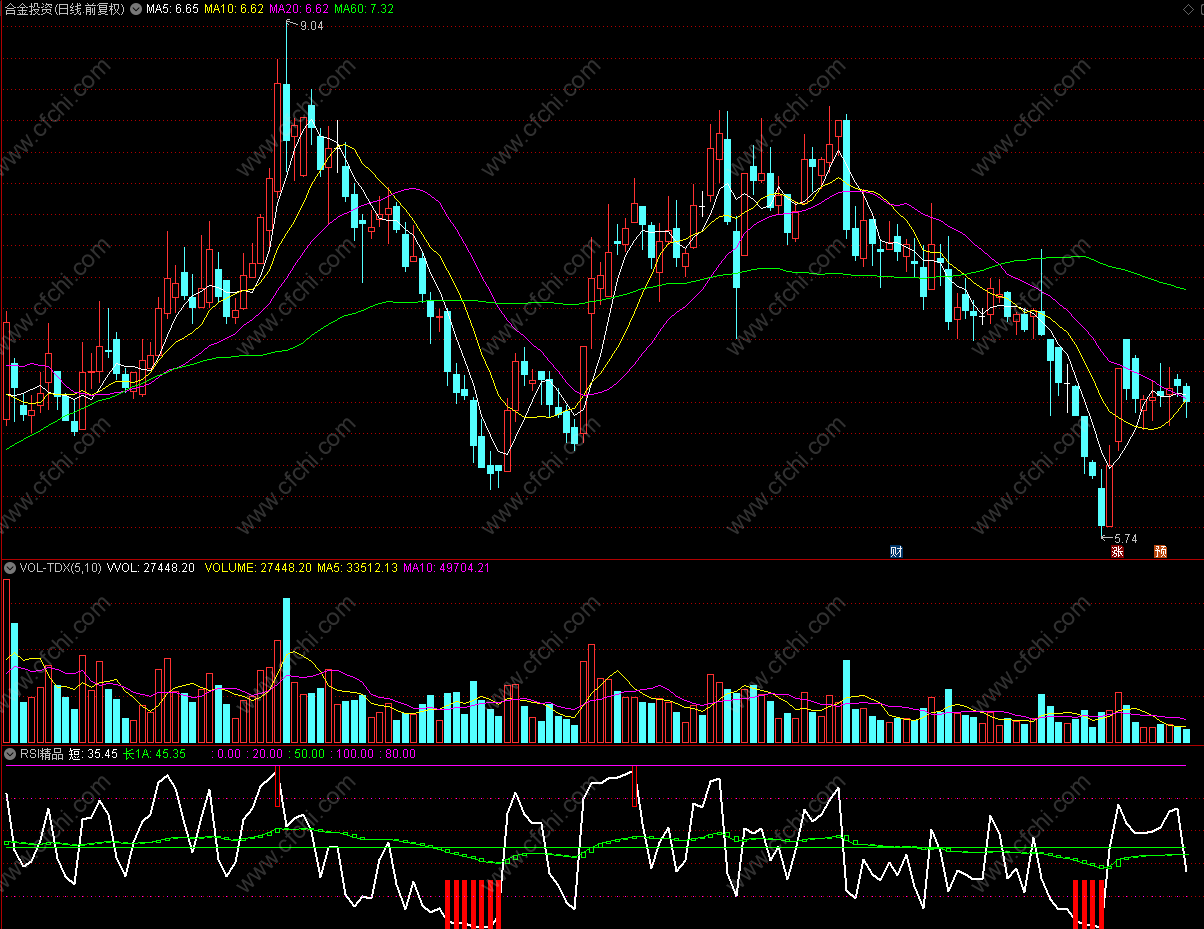This screenshot has width=1204, height=929.
Task: Click the volume MA10: 49704.21 label
Action: click(x=447, y=568)
